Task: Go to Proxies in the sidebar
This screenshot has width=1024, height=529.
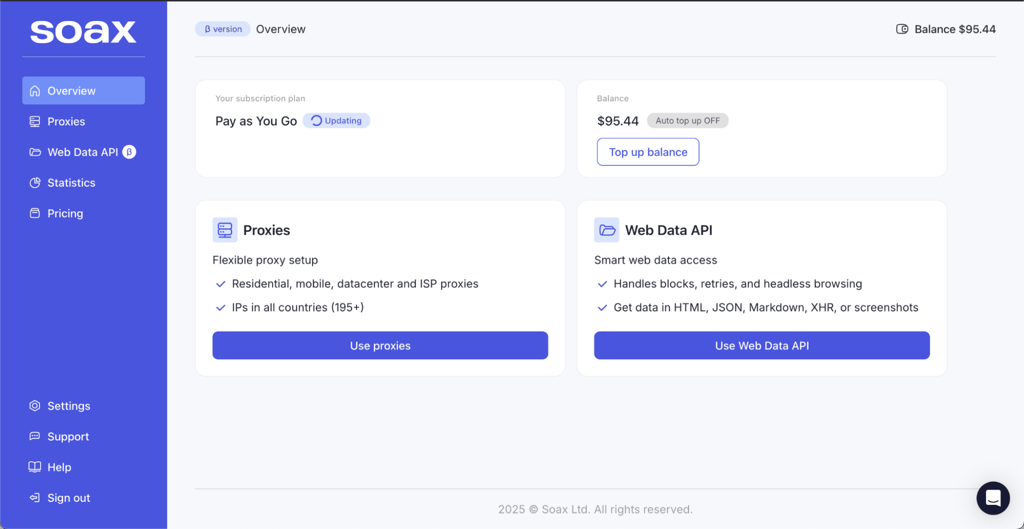Action: click(x=84, y=121)
